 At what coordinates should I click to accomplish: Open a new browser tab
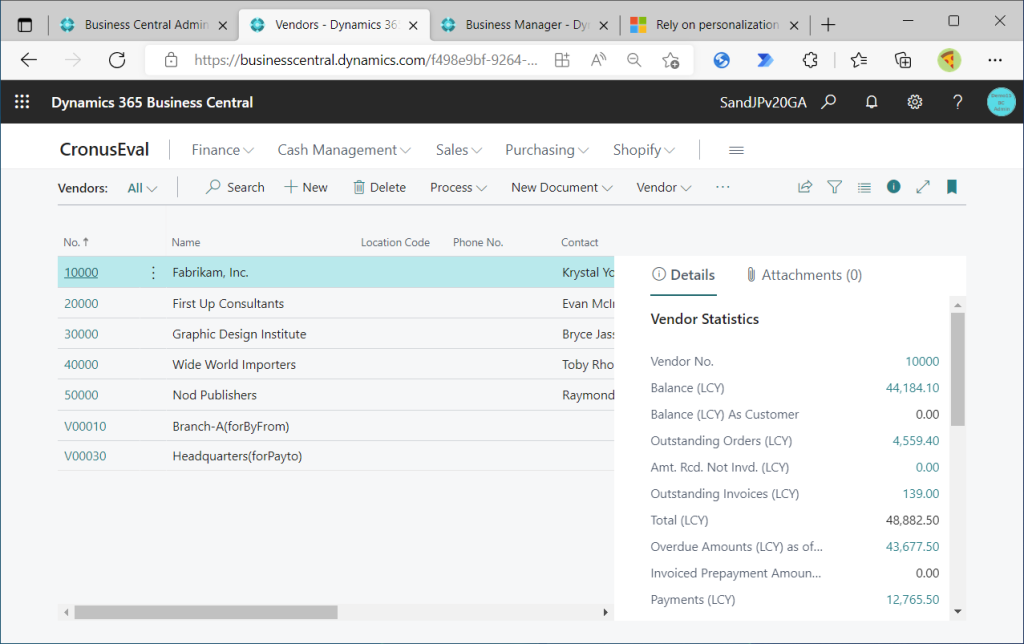tap(828, 25)
